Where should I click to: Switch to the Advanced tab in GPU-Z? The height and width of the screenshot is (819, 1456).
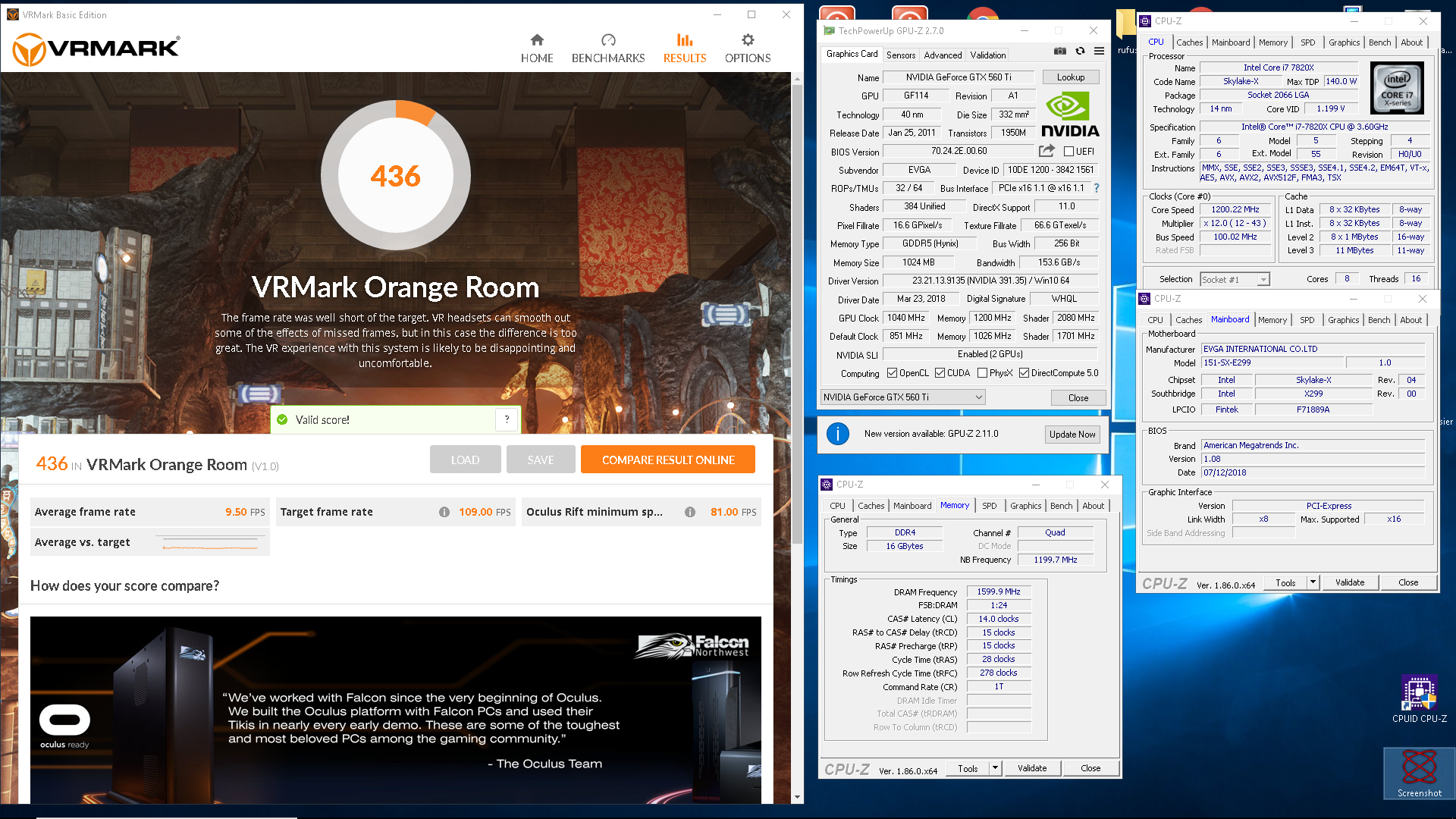click(x=943, y=55)
